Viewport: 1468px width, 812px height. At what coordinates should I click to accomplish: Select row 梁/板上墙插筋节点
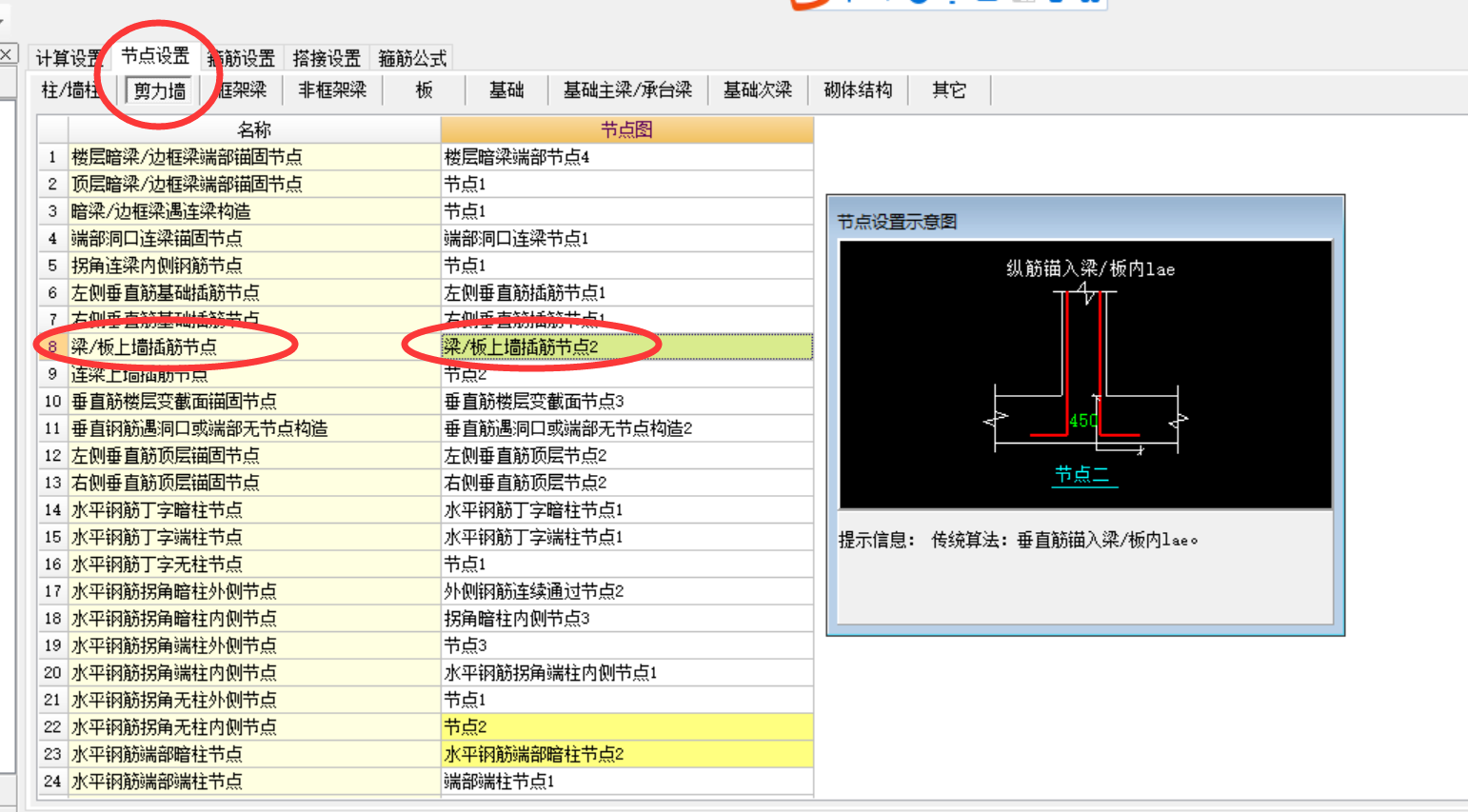[254, 347]
